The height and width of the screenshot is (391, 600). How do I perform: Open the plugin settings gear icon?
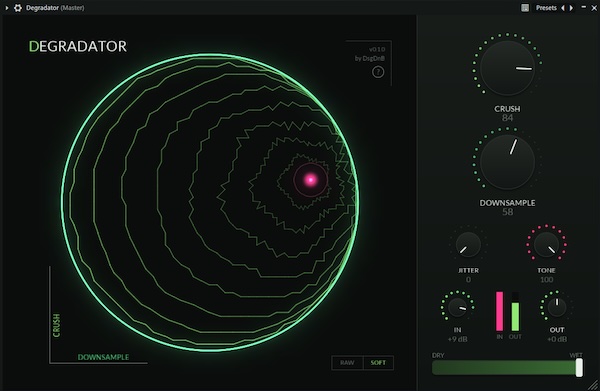click(18, 8)
